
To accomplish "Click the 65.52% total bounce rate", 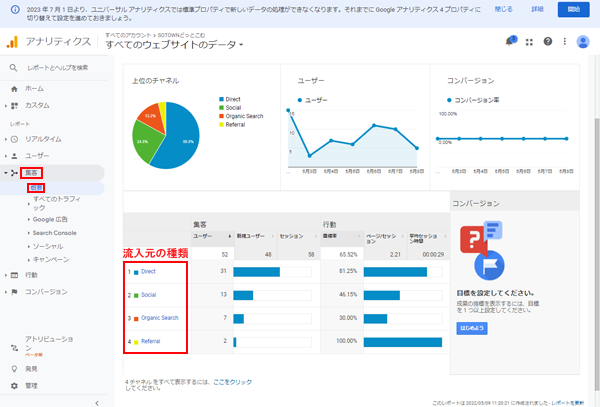I will [348, 255].
